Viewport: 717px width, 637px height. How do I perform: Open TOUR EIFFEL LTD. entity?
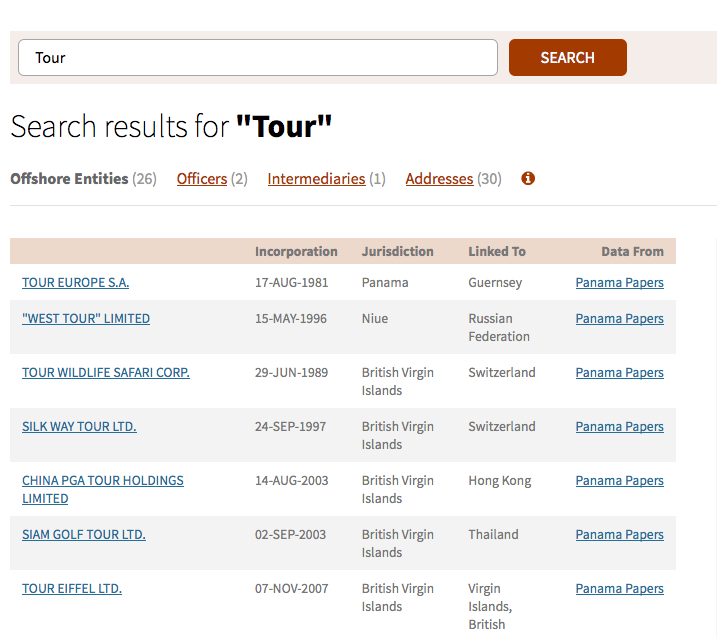tap(72, 588)
